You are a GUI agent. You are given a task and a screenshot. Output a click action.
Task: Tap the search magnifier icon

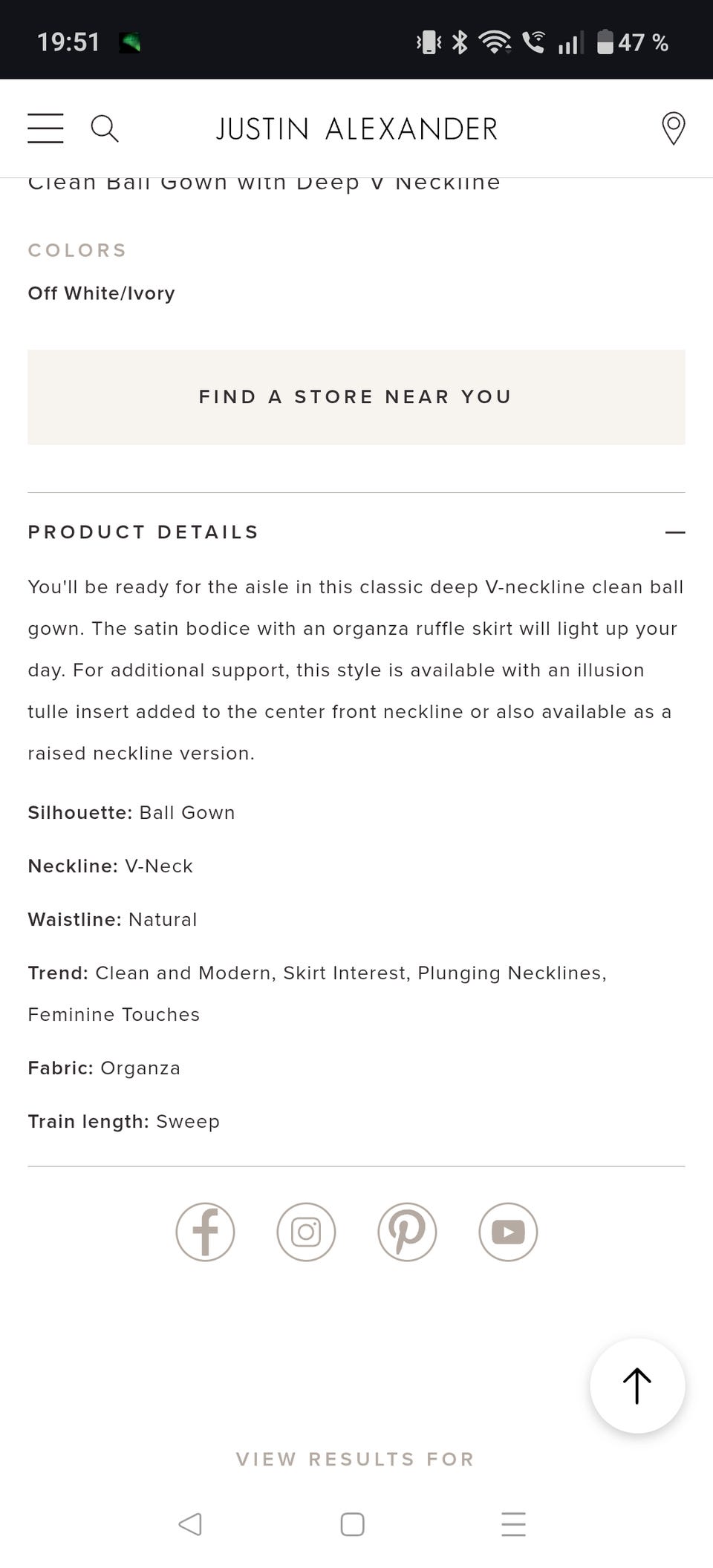click(104, 128)
